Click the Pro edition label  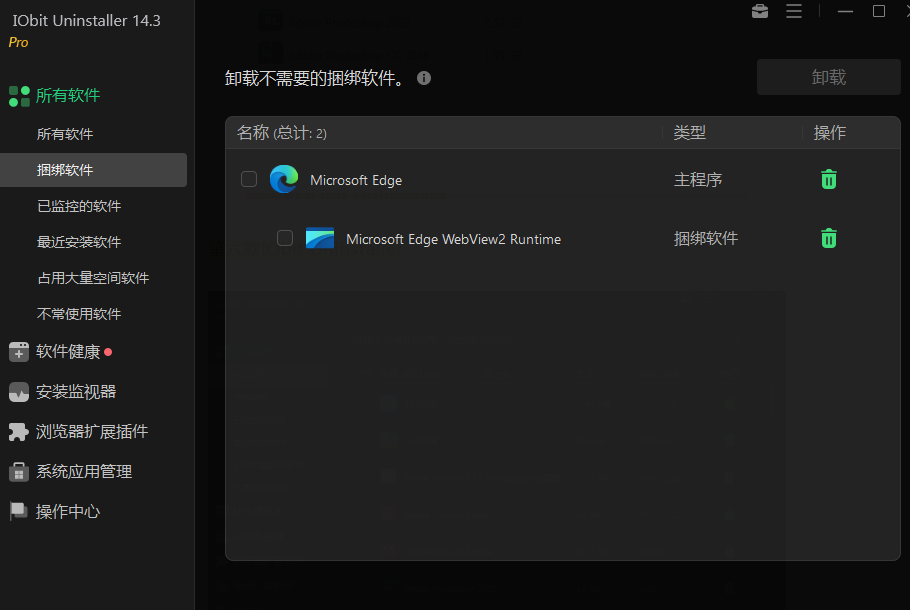(x=19, y=42)
